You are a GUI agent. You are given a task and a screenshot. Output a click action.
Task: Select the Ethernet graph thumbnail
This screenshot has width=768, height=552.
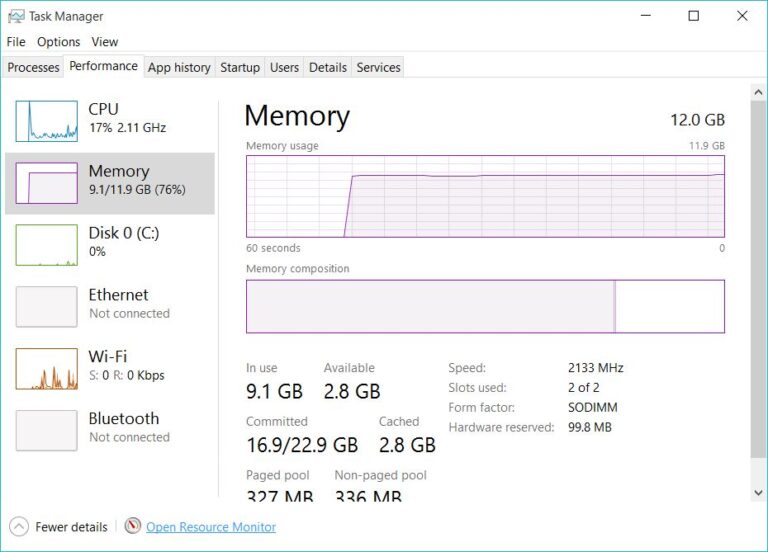coord(46,307)
